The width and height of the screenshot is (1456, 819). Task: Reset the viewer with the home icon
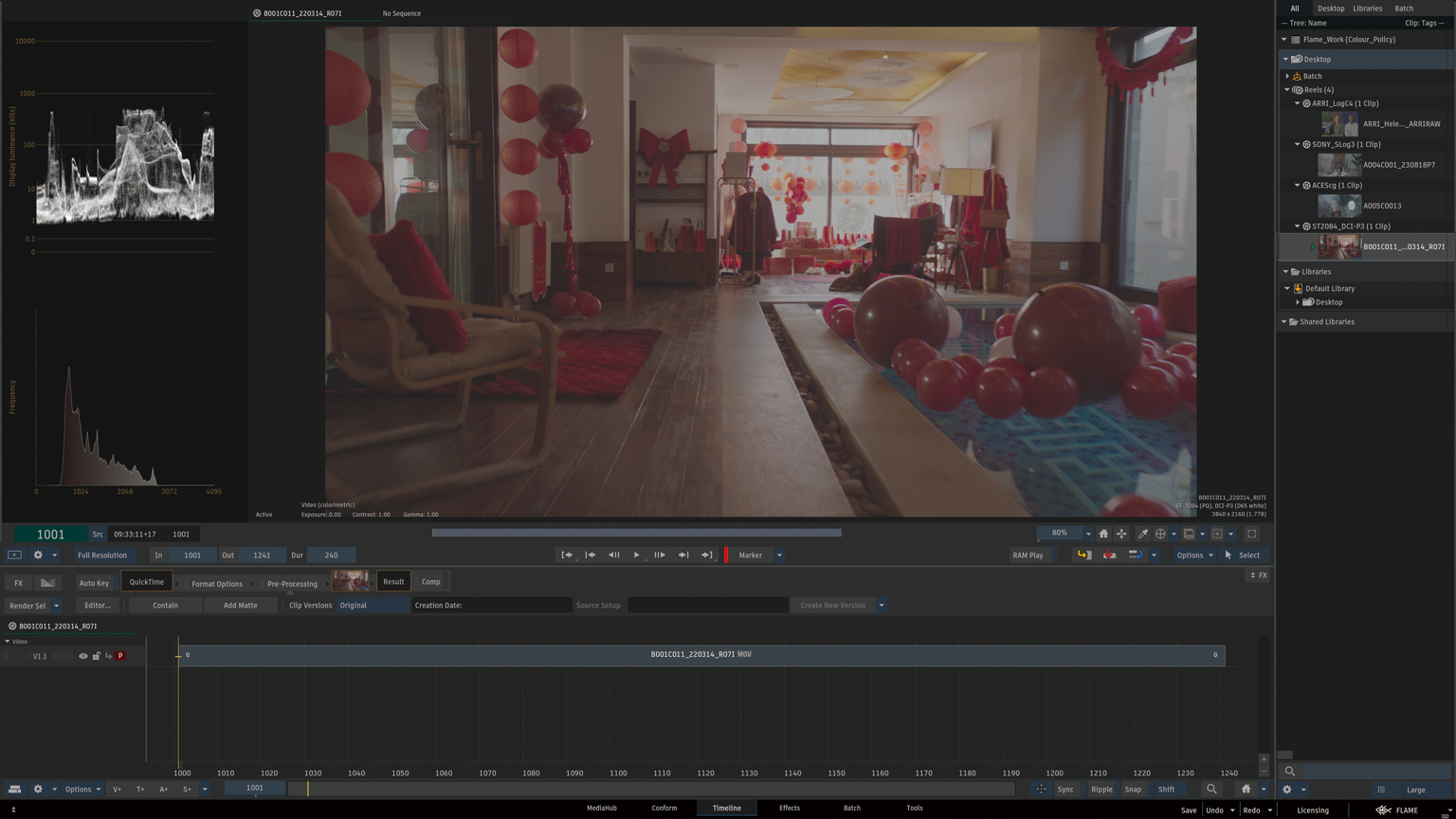(x=1103, y=534)
